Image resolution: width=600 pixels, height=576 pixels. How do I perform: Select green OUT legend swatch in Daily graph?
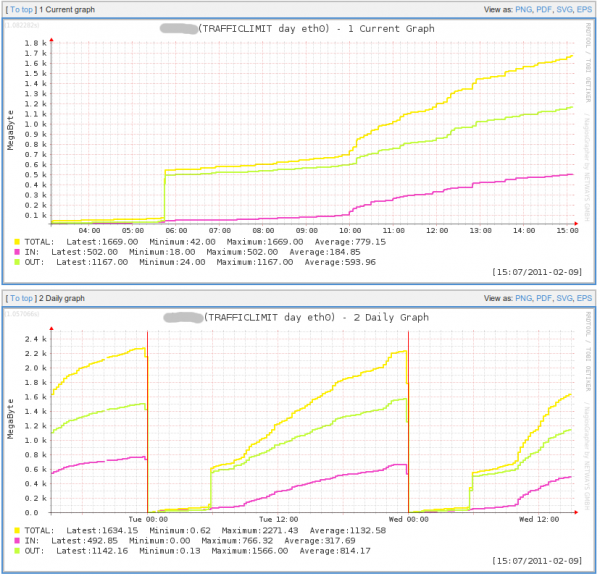click(17, 550)
